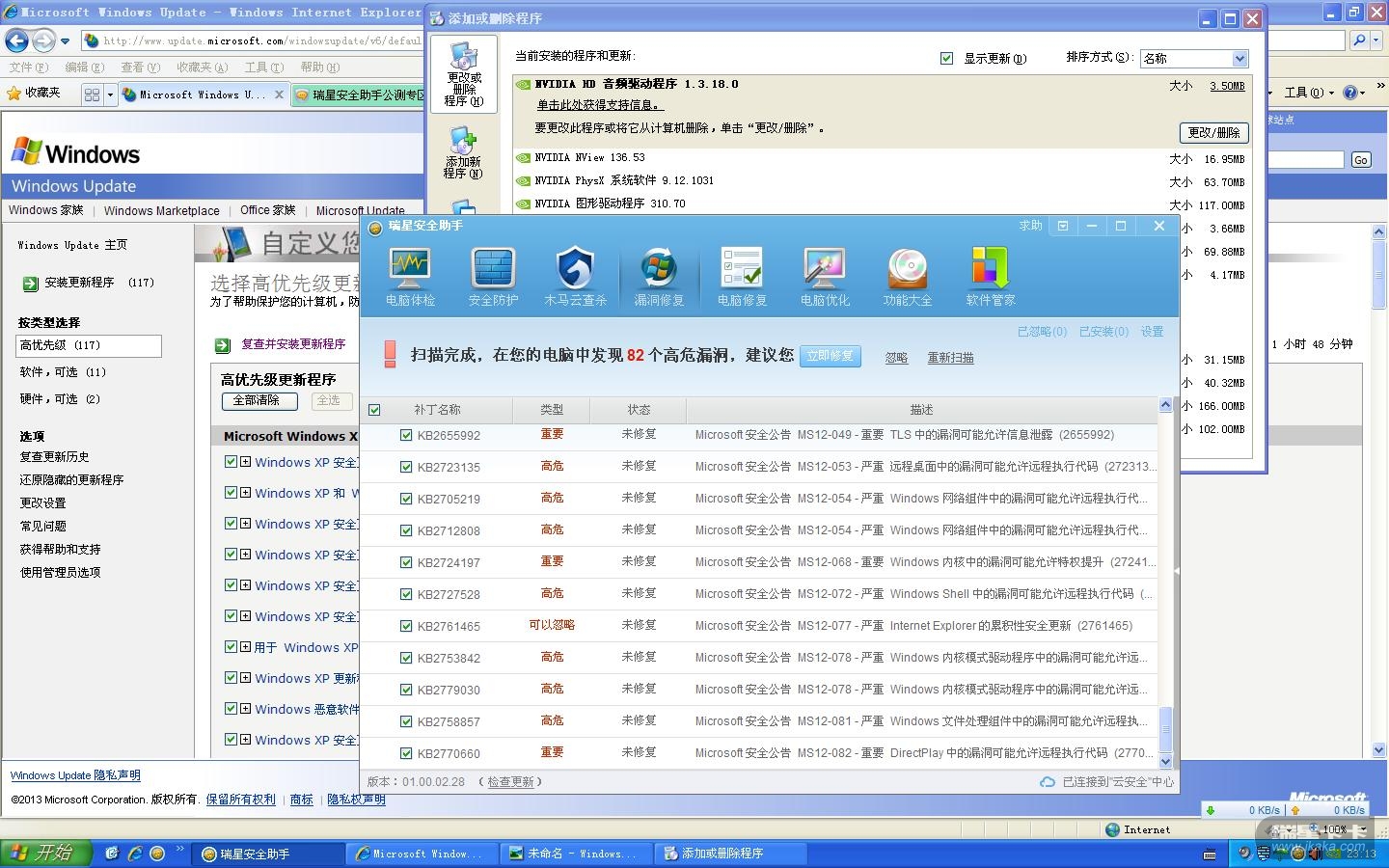
Task: Open the 电脑修复 module
Action: pos(742,277)
